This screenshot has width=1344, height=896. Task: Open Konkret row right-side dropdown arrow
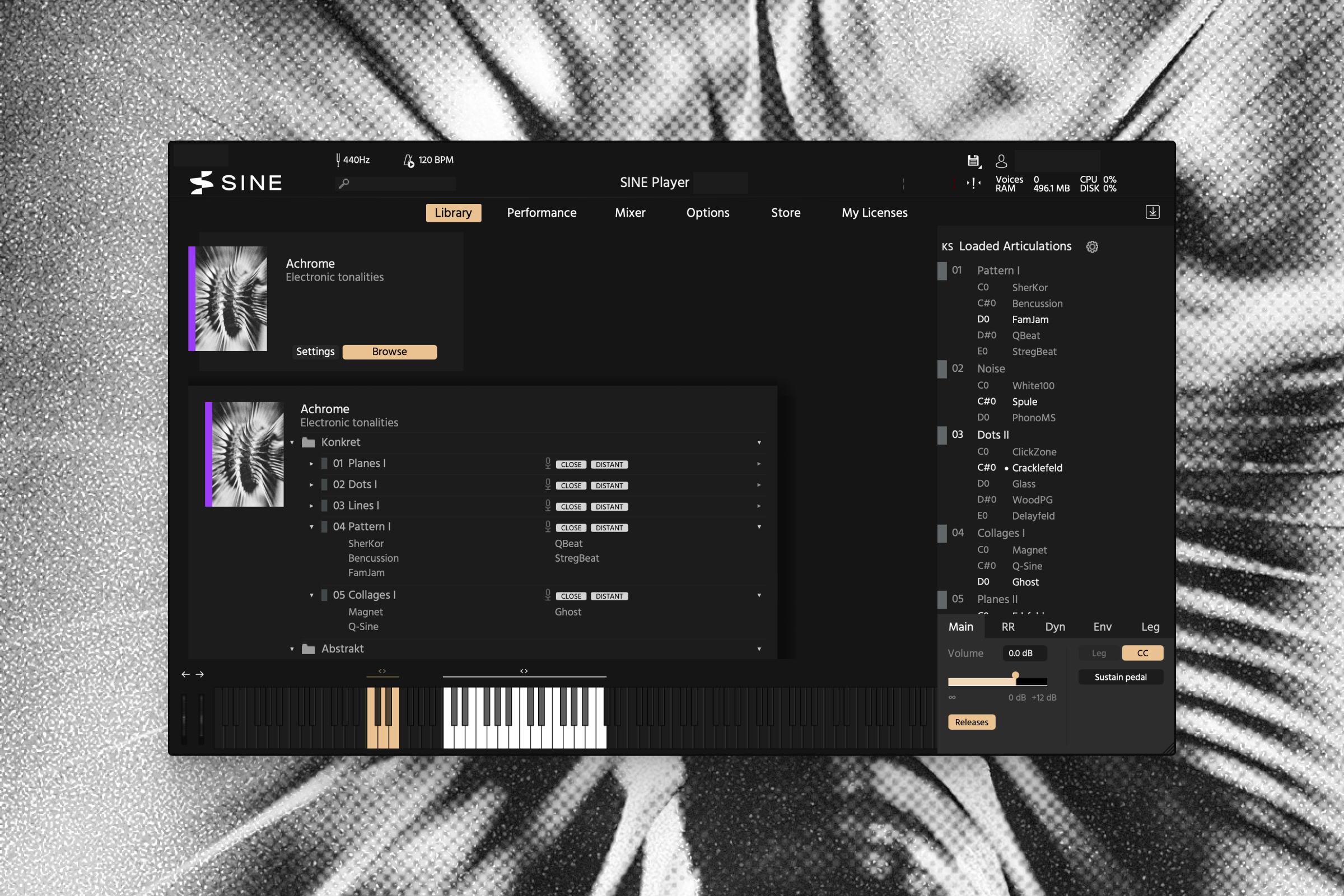click(759, 442)
